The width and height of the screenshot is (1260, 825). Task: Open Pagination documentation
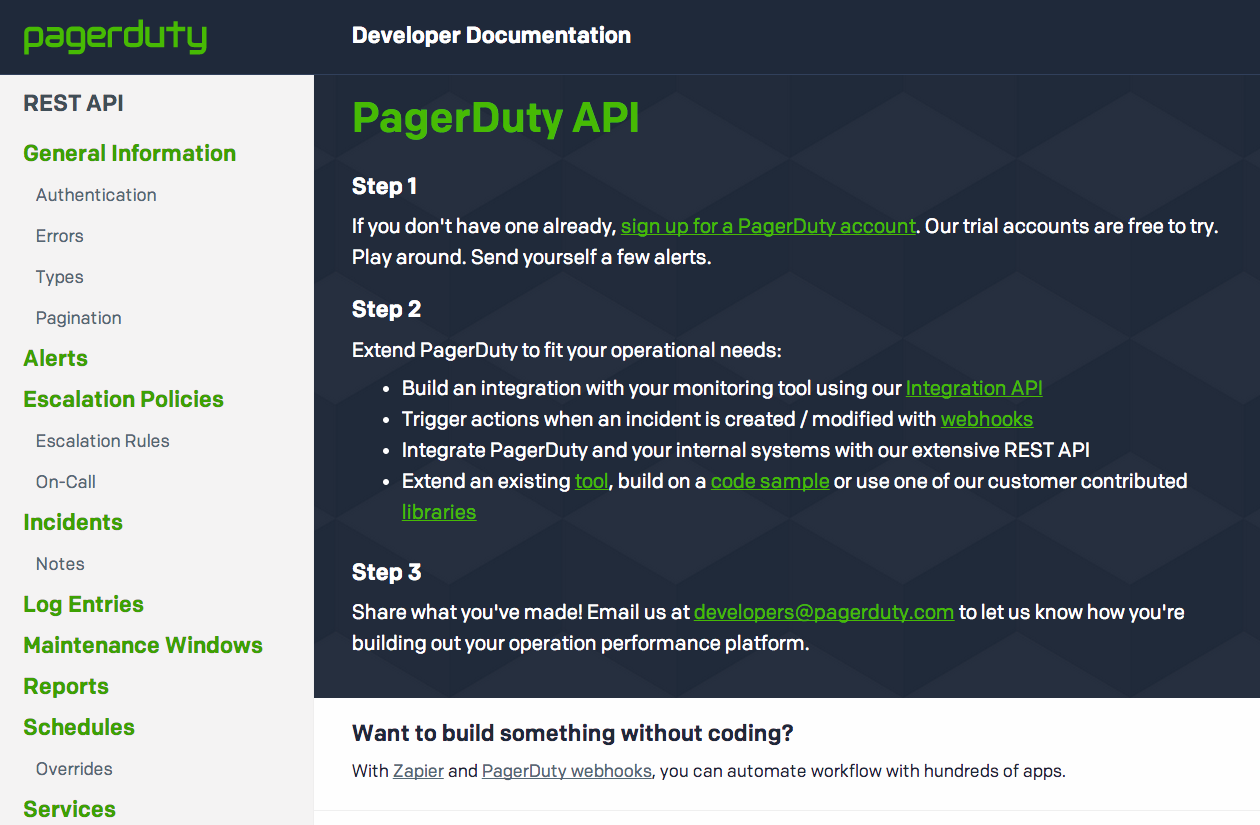[x=79, y=318]
